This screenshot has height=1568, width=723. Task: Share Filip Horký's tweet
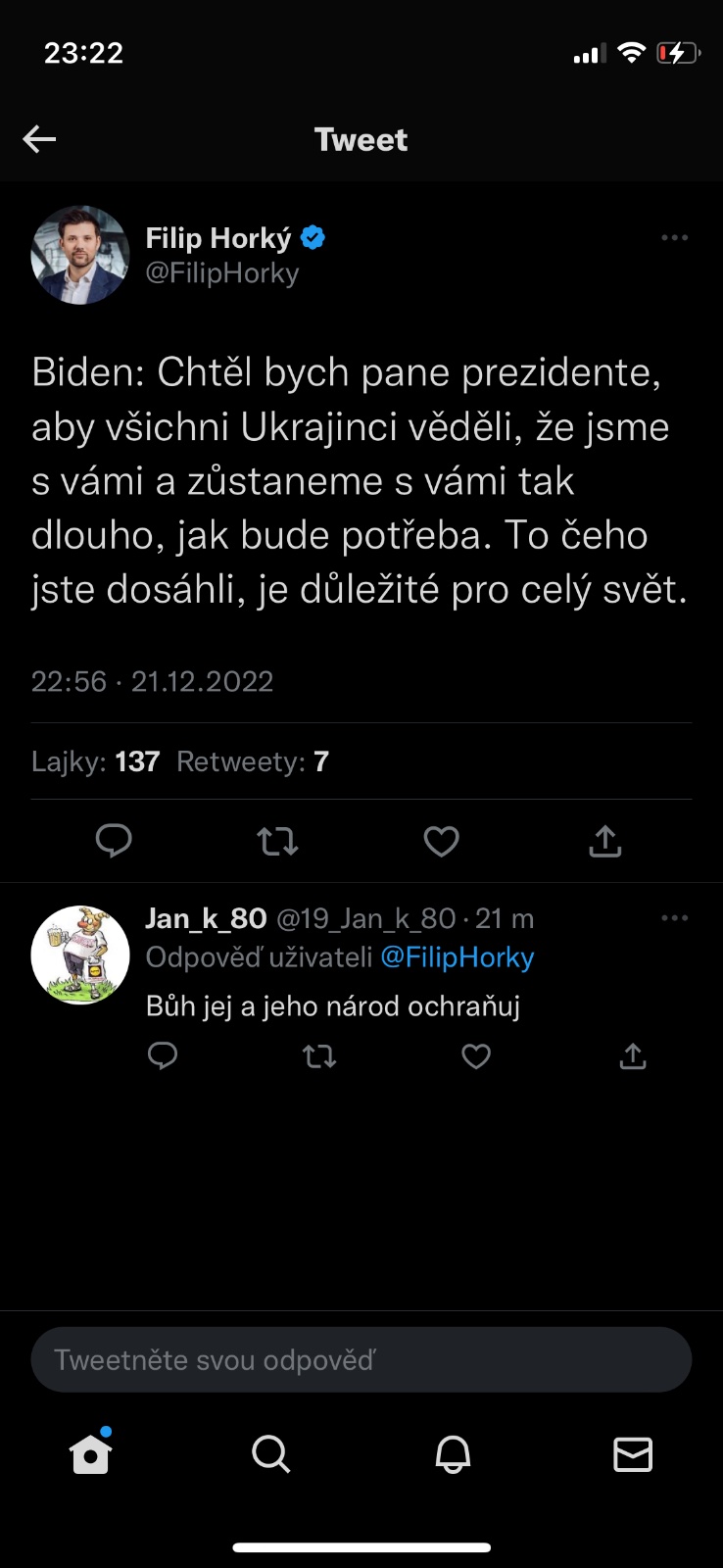pos(605,841)
